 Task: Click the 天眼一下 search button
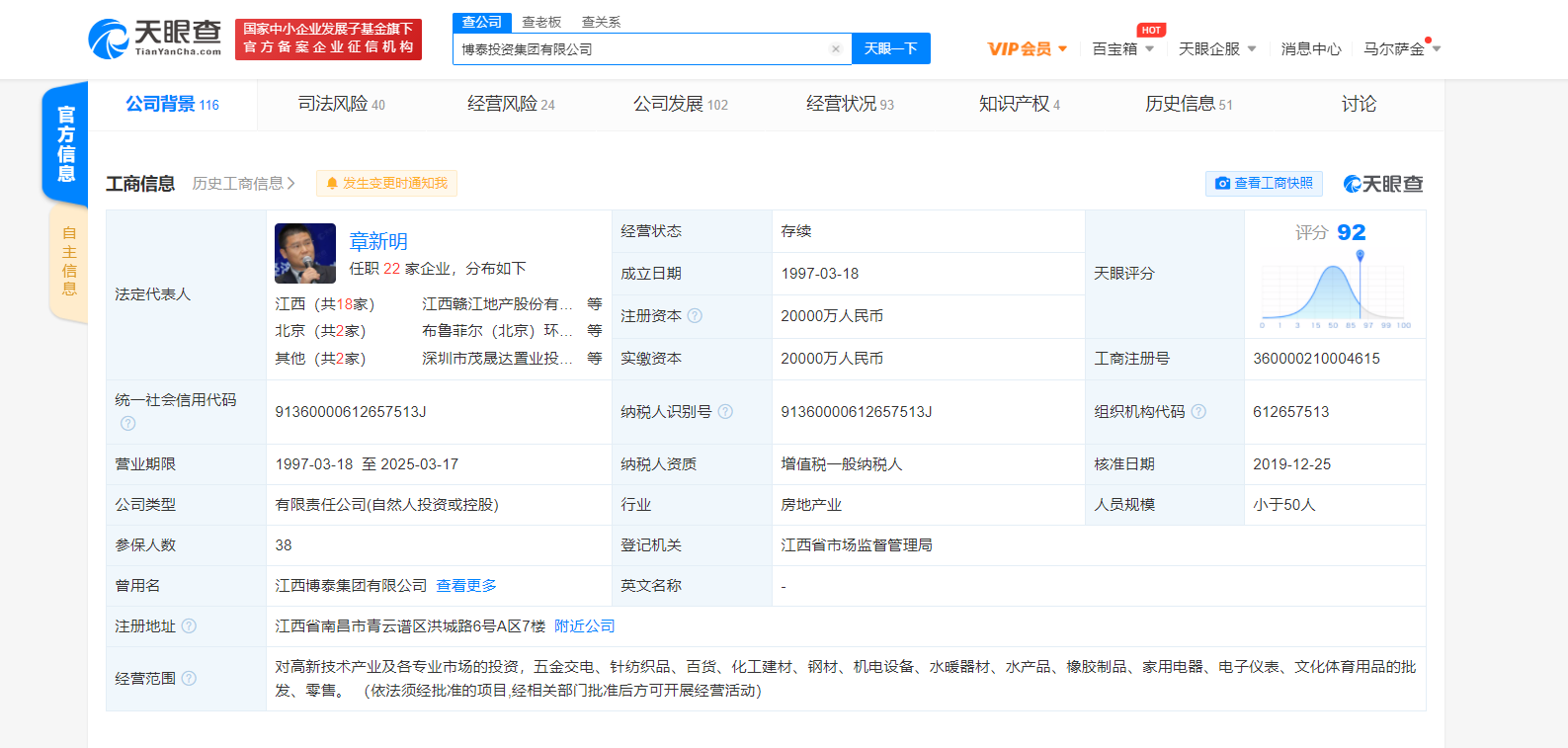point(891,48)
